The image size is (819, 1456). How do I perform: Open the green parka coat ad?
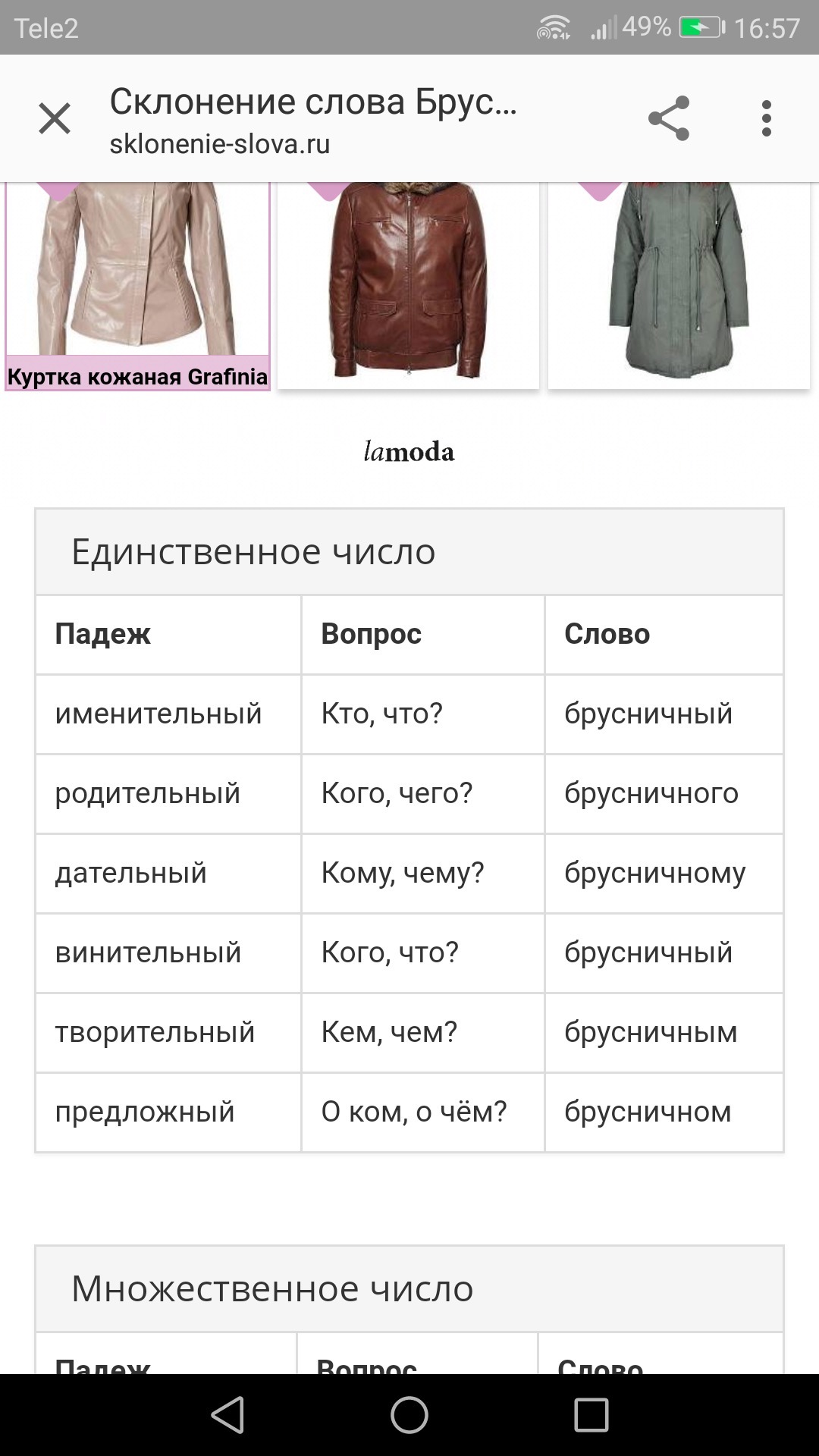click(x=679, y=286)
